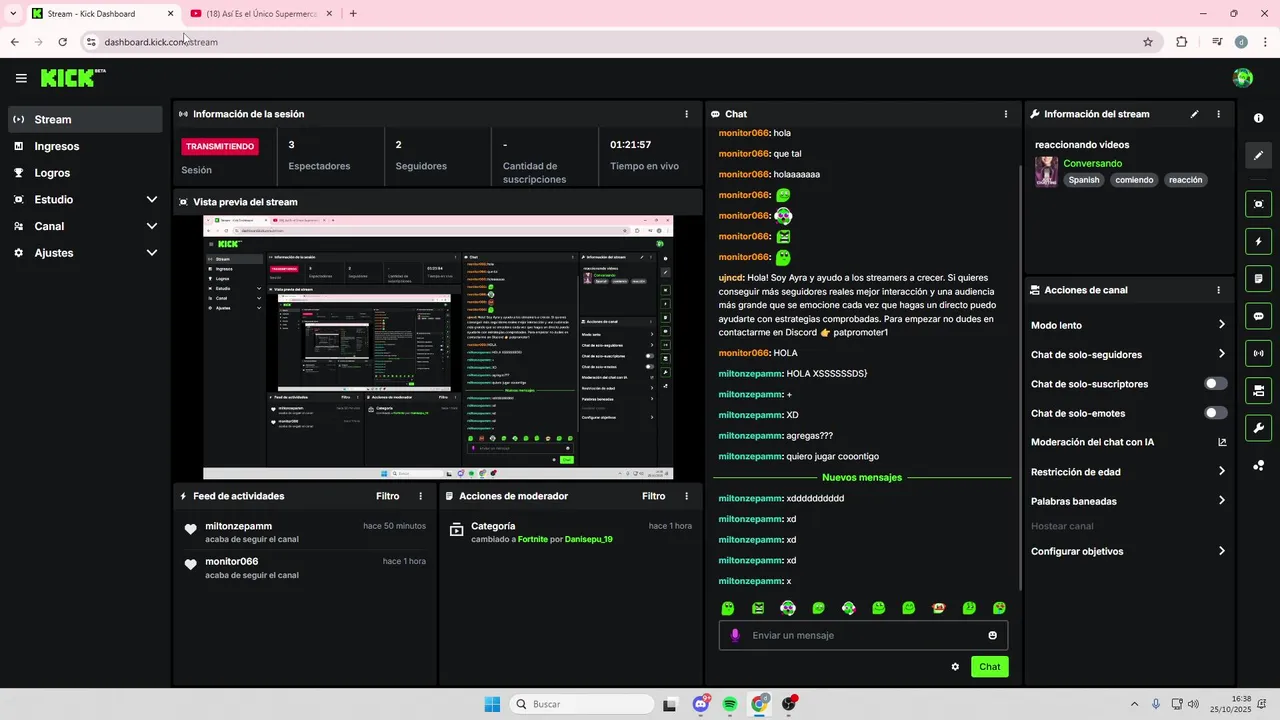1280x720 pixels.
Task: Open the Información del stream three-dot menu
Action: pyautogui.click(x=1218, y=114)
